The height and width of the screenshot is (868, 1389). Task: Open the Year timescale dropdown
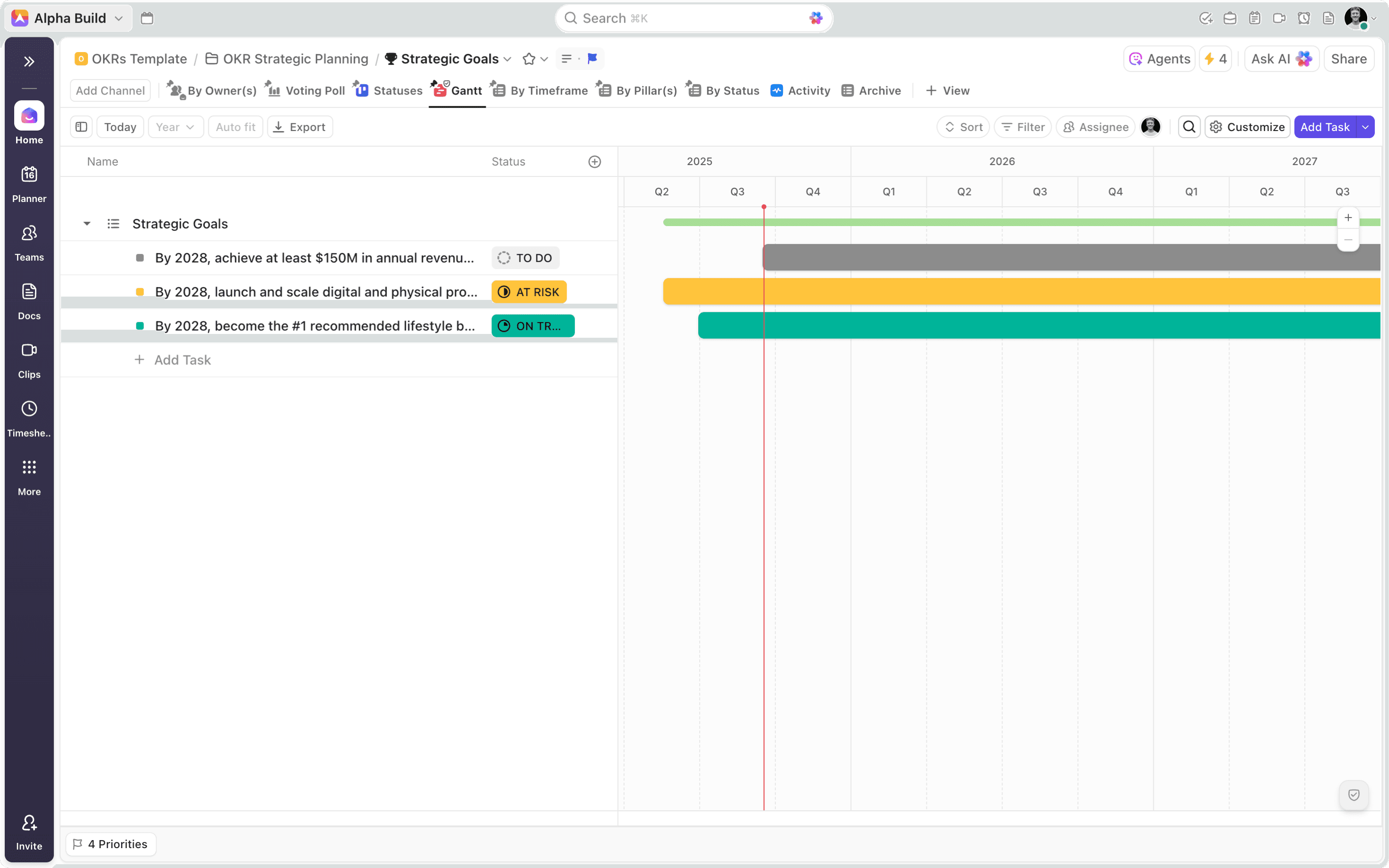coord(175,127)
